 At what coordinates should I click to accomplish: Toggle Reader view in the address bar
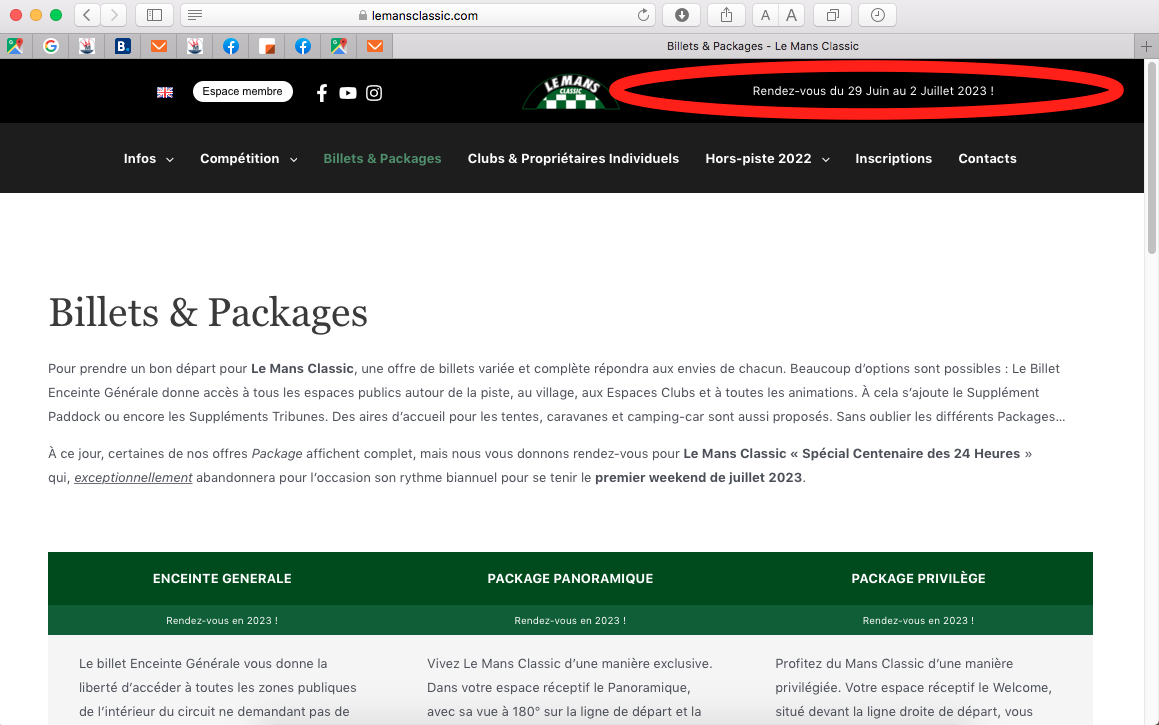click(195, 15)
